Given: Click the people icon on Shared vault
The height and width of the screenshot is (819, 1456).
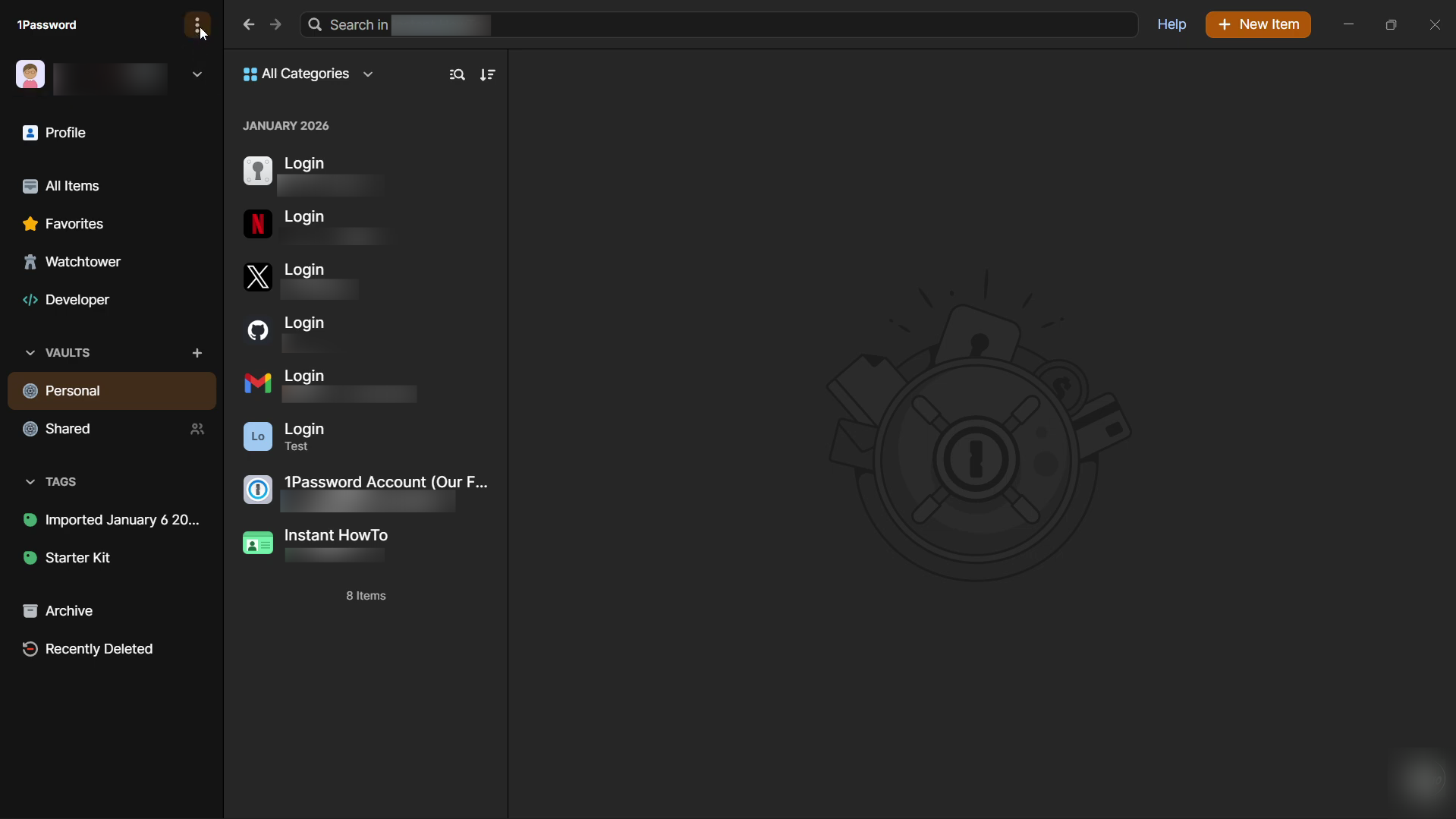Looking at the screenshot, I should [x=197, y=429].
